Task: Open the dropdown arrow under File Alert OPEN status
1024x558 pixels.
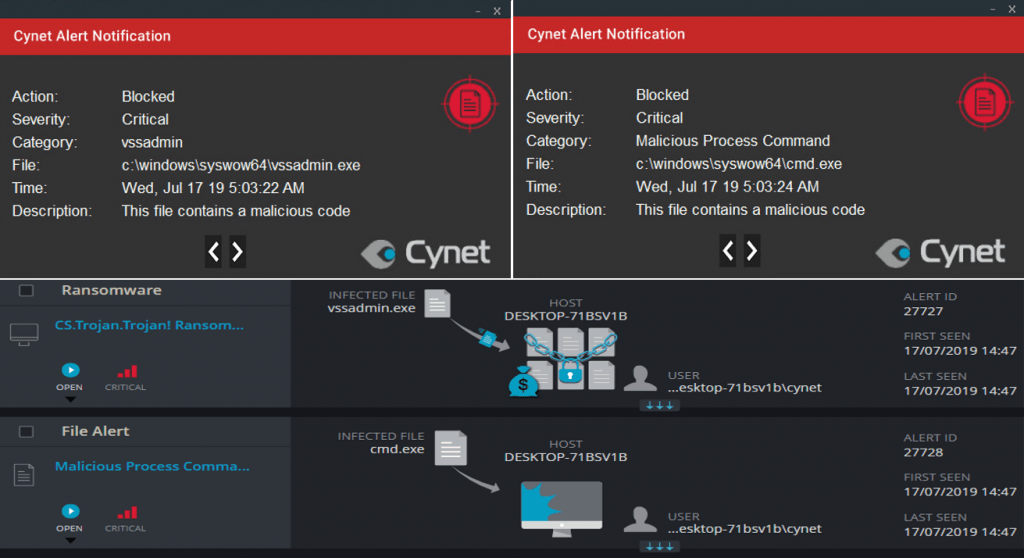Action: (x=70, y=540)
